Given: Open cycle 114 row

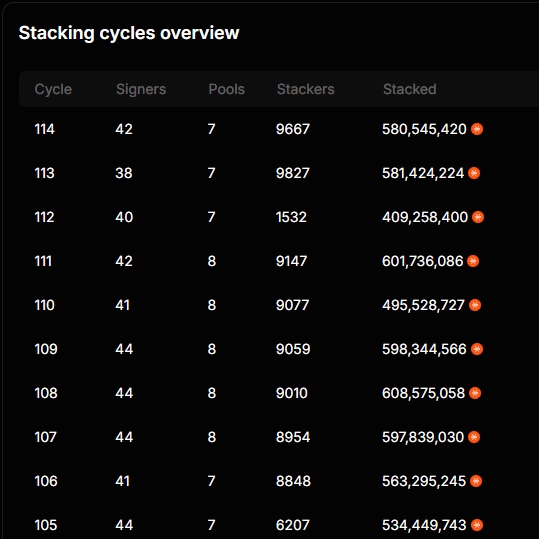Looking at the screenshot, I should click(x=279, y=129).
